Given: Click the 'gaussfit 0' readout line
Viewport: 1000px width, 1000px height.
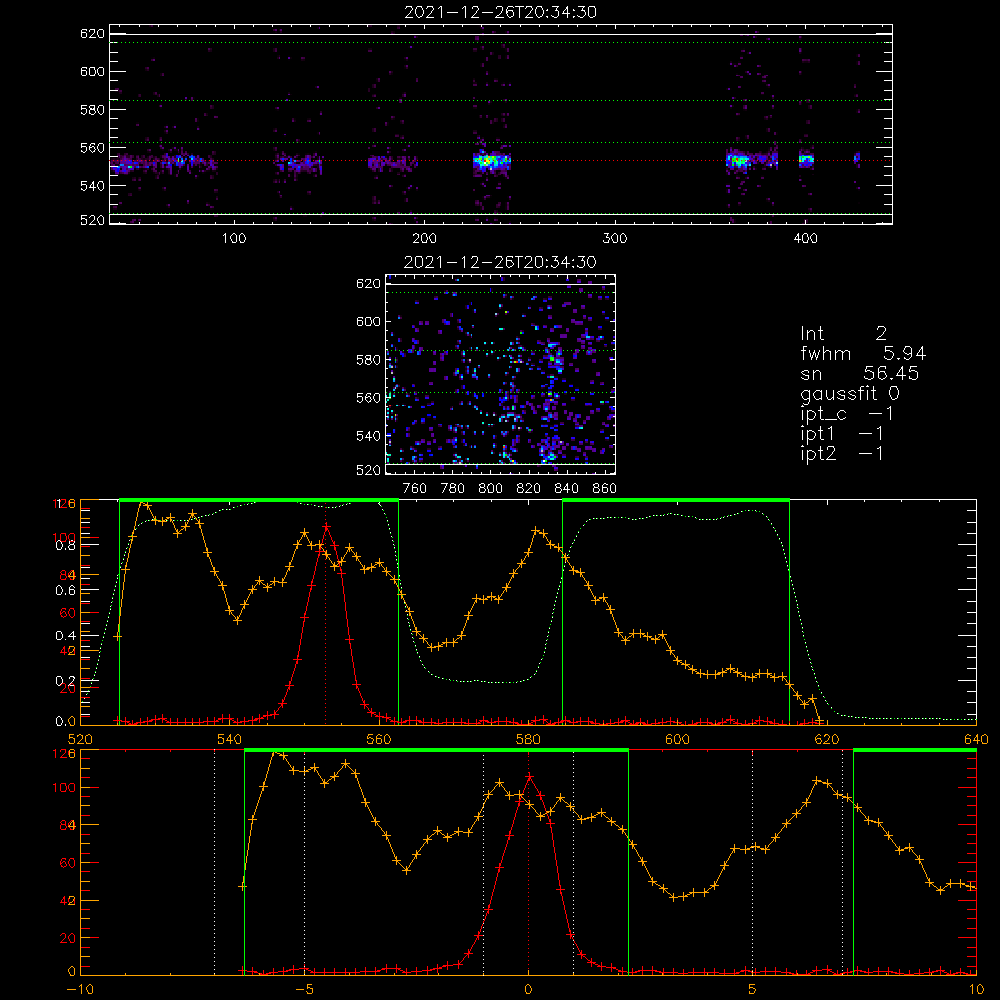Looking at the screenshot, I should (x=850, y=393).
